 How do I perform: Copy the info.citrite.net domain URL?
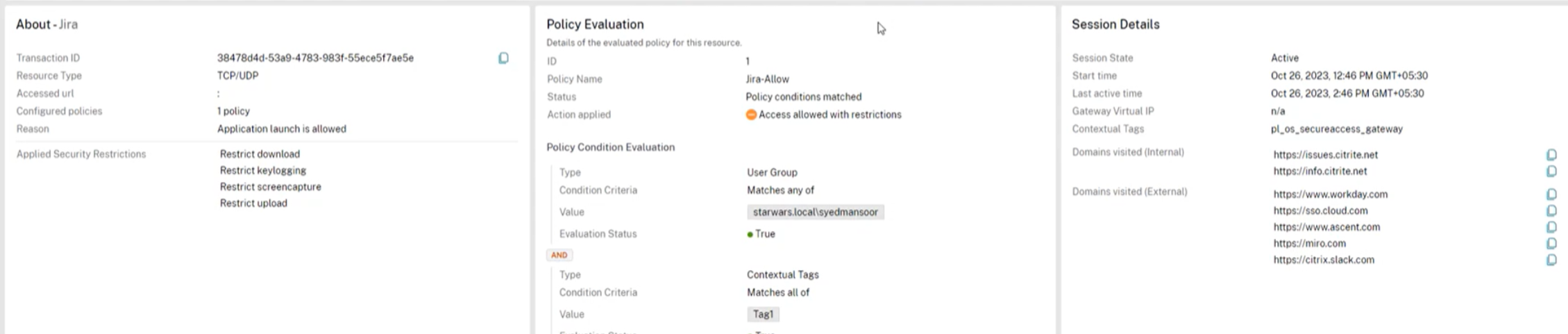click(x=1551, y=172)
